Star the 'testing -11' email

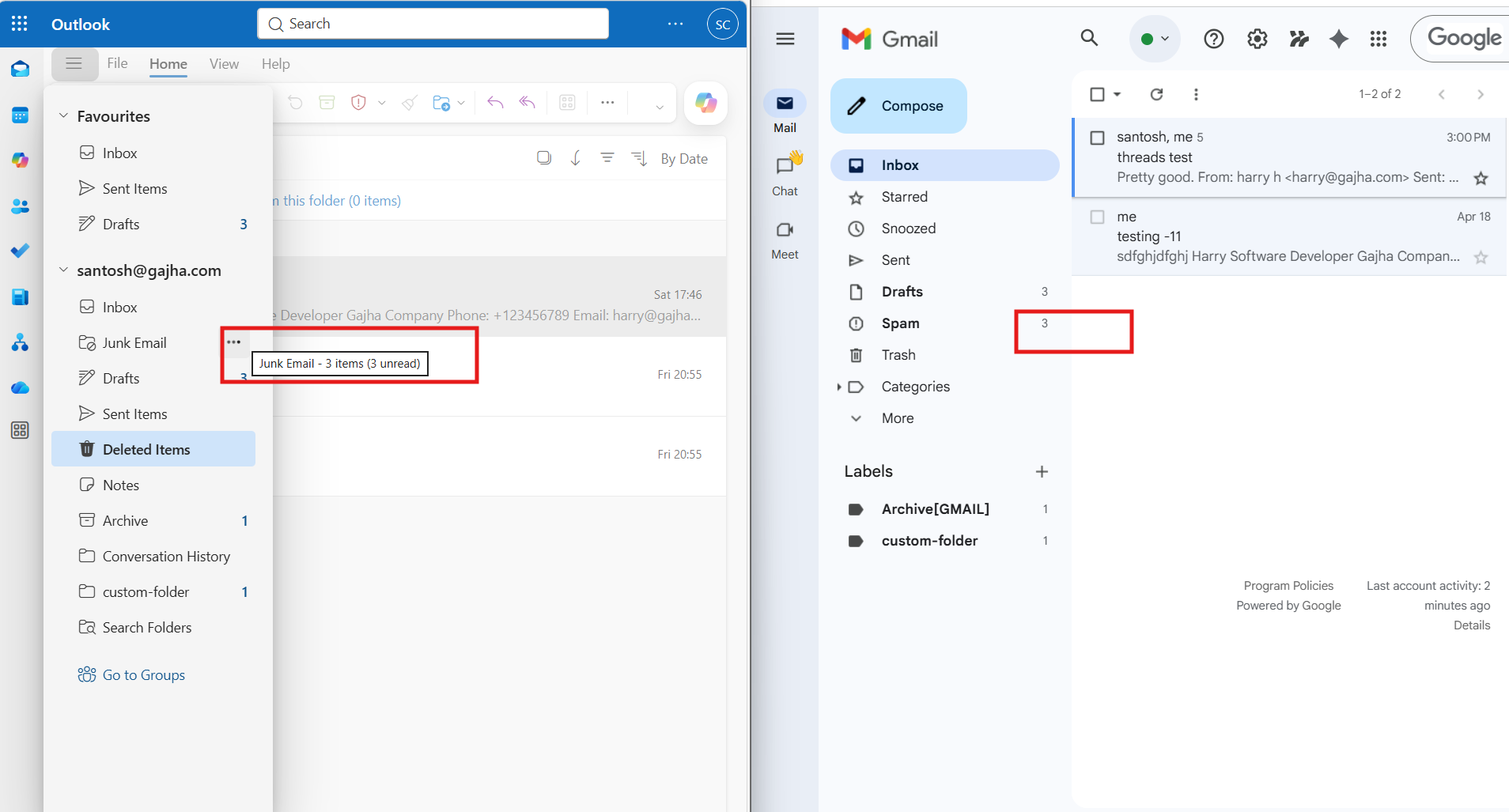[x=1481, y=258]
